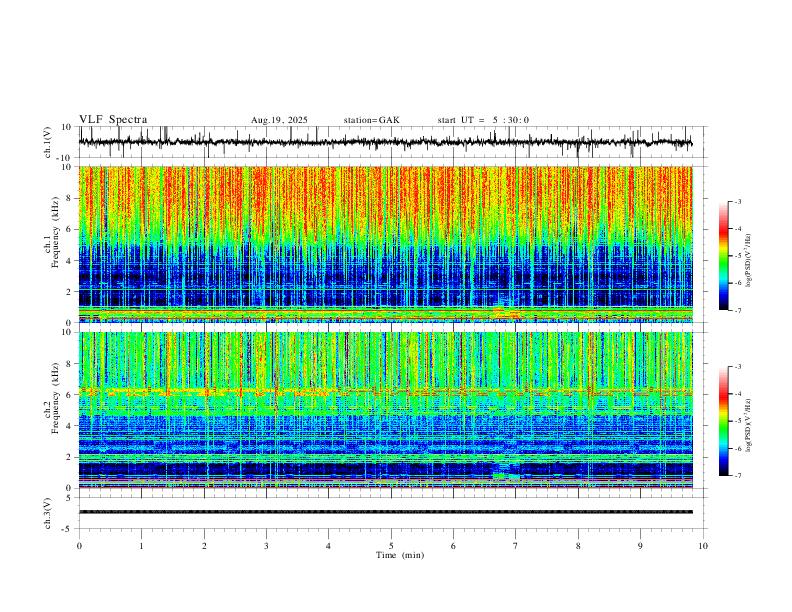This screenshot has height=612, width=792.
Task: Click the '2' tick on time axis
Action: pyautogui.click(x=204, y=546)
